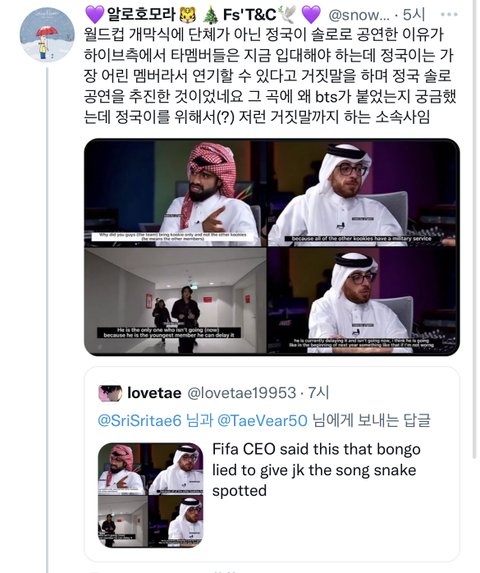Open the three-dot more options menu
Screen dimensions: 480x573
coord(449,15)
